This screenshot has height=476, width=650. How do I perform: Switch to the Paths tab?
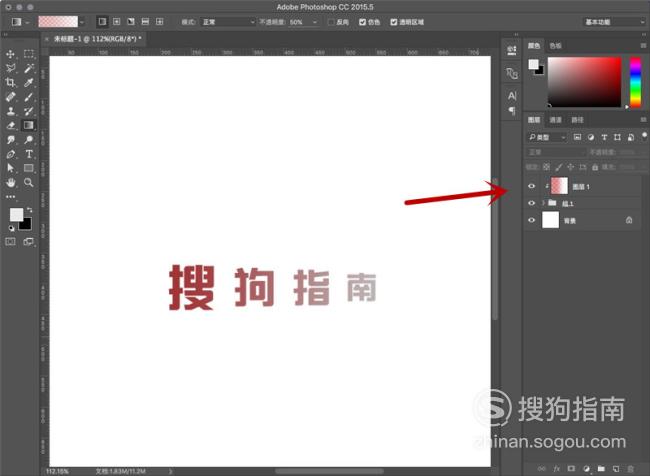click(x=577, y=120)
